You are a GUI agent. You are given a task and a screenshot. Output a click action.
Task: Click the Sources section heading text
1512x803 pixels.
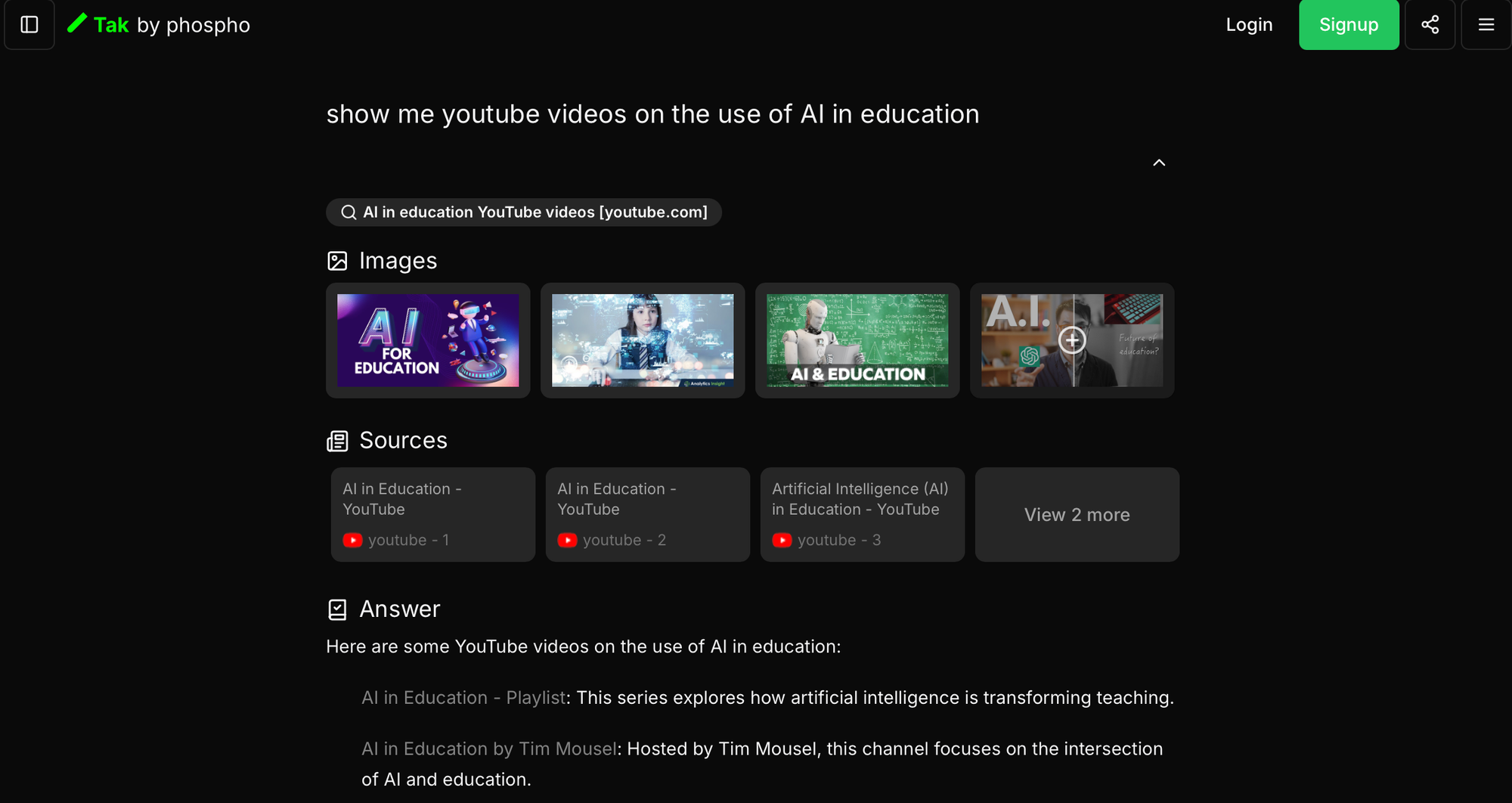click(x=404, y=441)
